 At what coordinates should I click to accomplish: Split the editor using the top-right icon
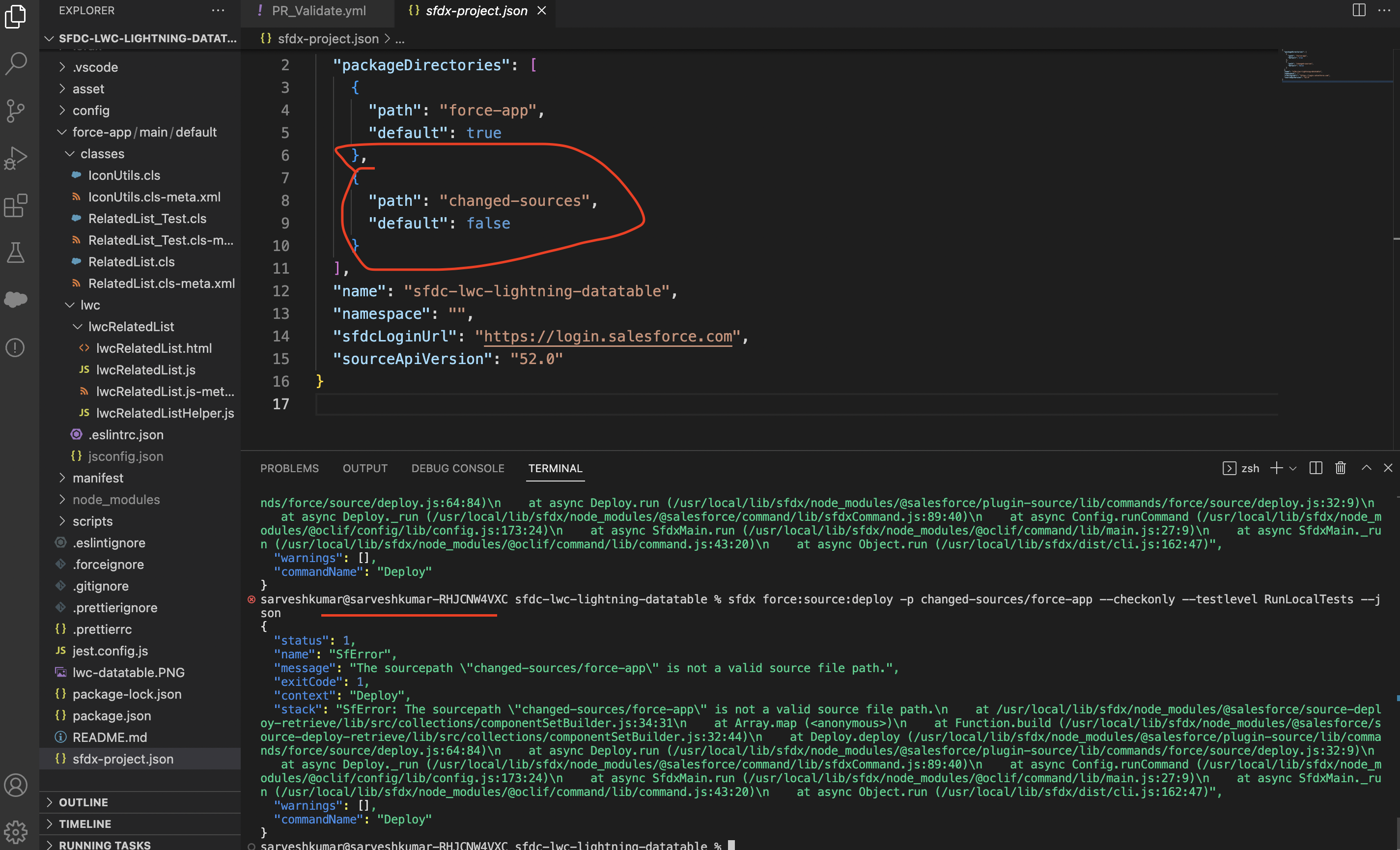[x=1359, y=10]
